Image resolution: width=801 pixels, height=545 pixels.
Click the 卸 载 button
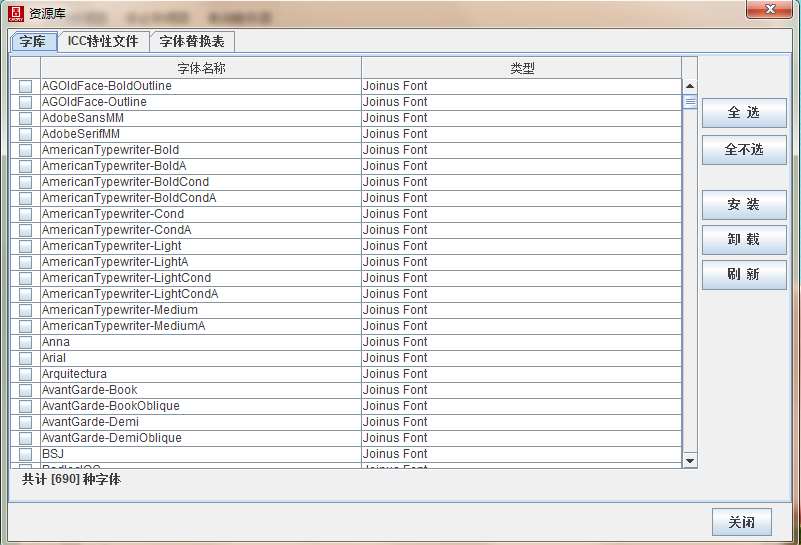point(744,240)
